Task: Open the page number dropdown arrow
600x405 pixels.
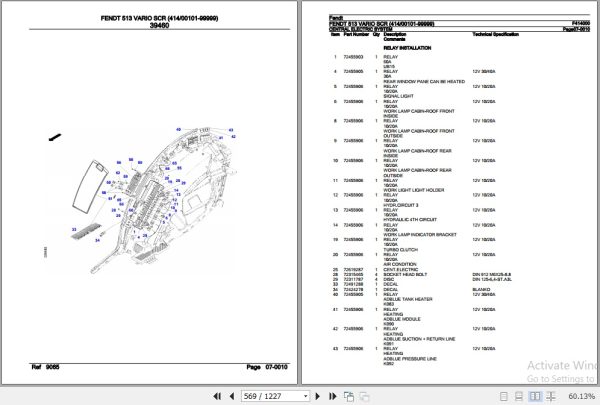Action: pos(306,396)
